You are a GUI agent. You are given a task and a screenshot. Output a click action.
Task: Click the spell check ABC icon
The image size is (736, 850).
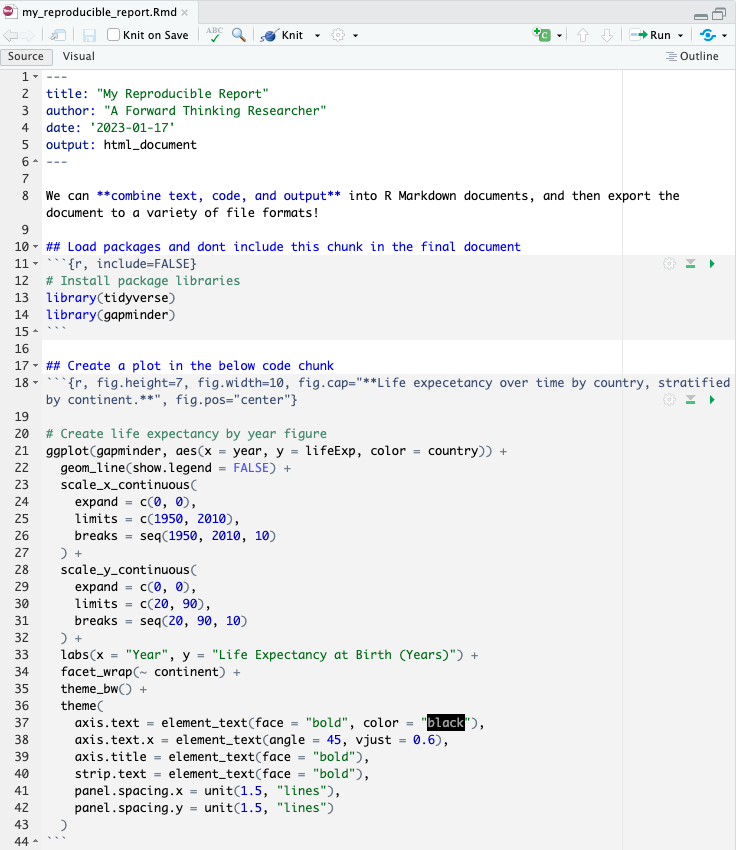click(x=215, y=34)
